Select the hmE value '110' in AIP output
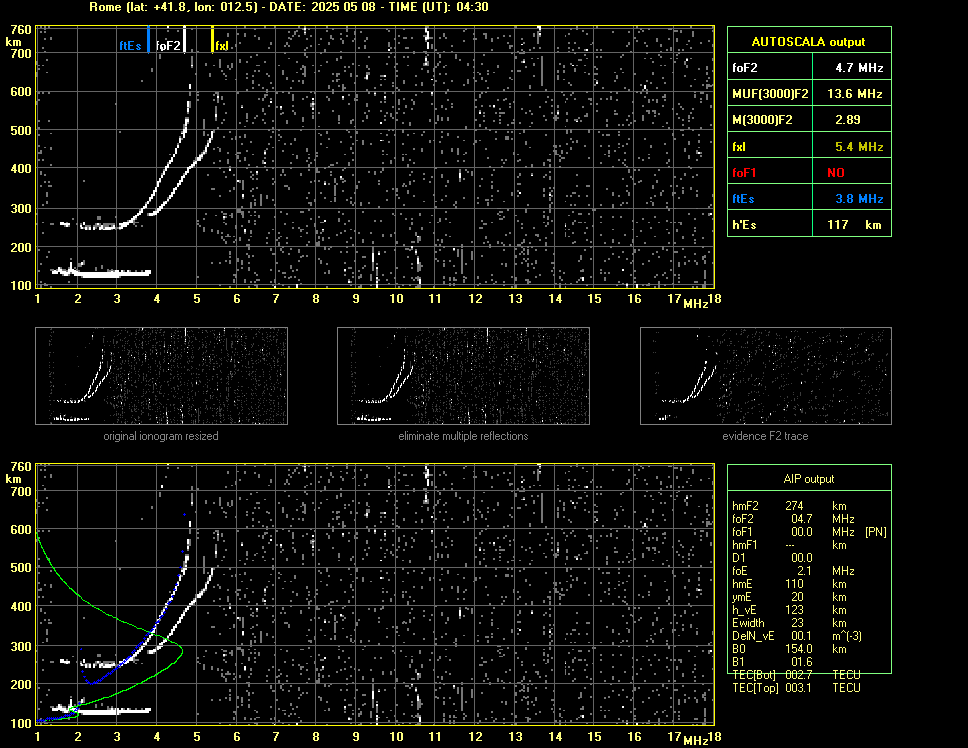This screenshot has height=748, width=968. pos(794,584)
